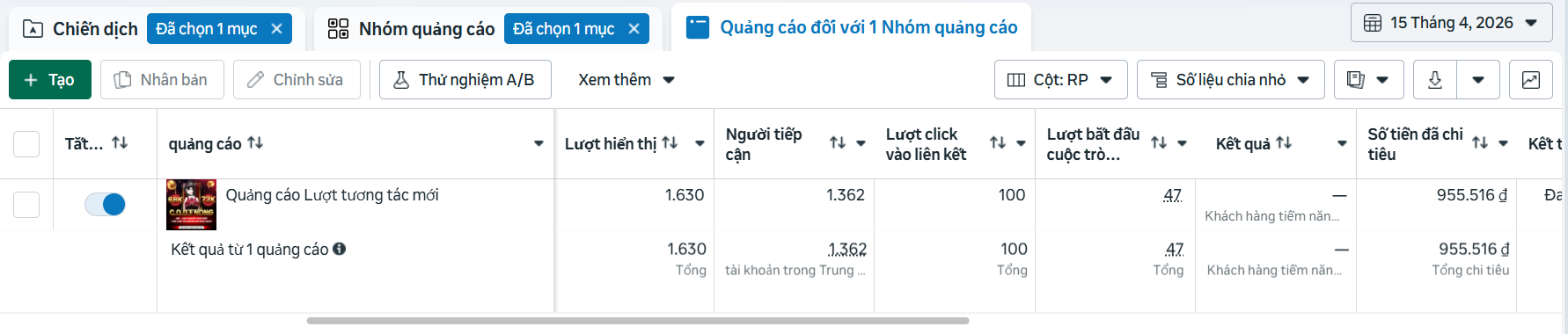This screenshot has width=1568, height=334.
Task: Tick the select-all header checkbox
Action: pyautogui.click(x=26, y=143)
